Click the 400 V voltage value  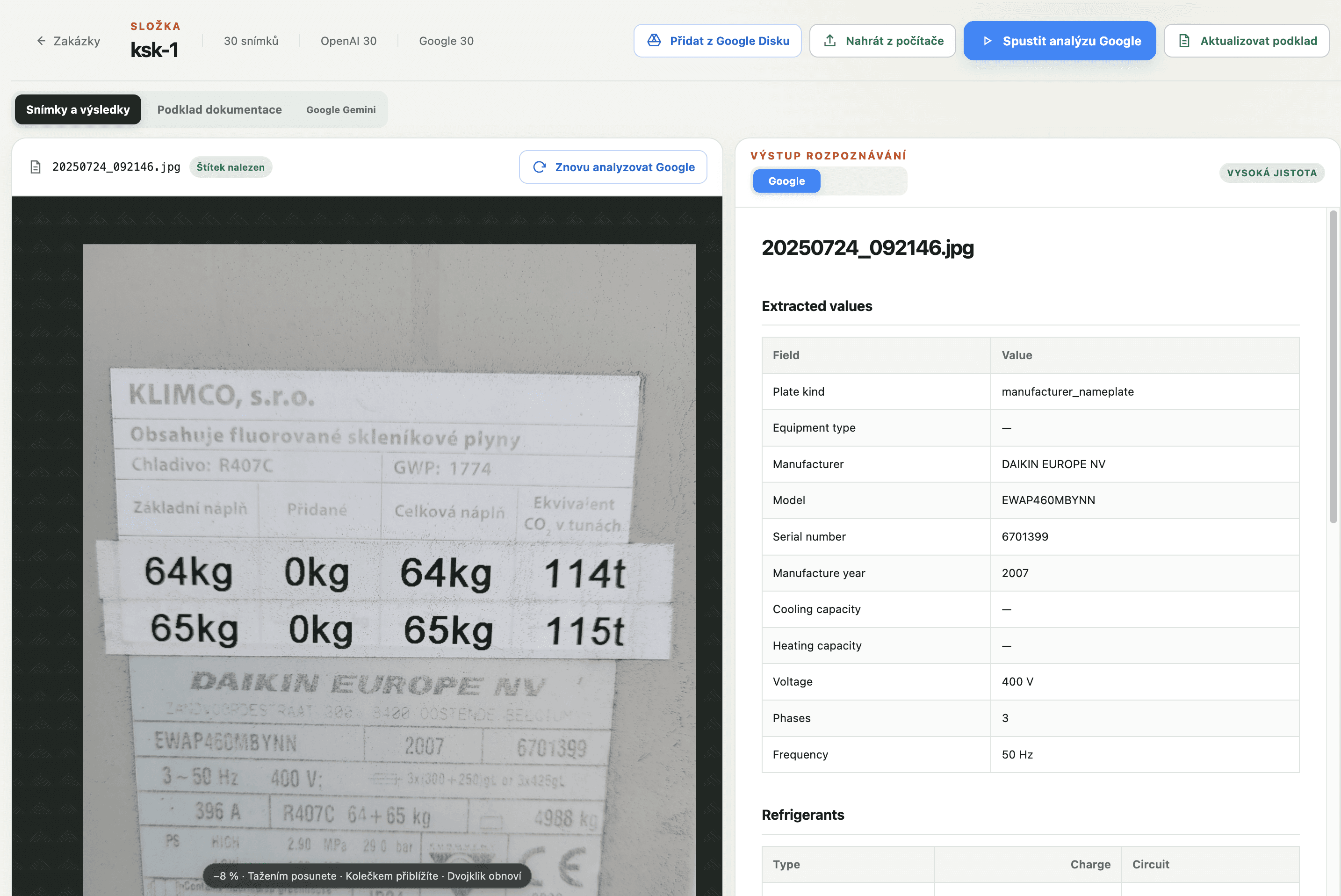tap(1017, 681)
